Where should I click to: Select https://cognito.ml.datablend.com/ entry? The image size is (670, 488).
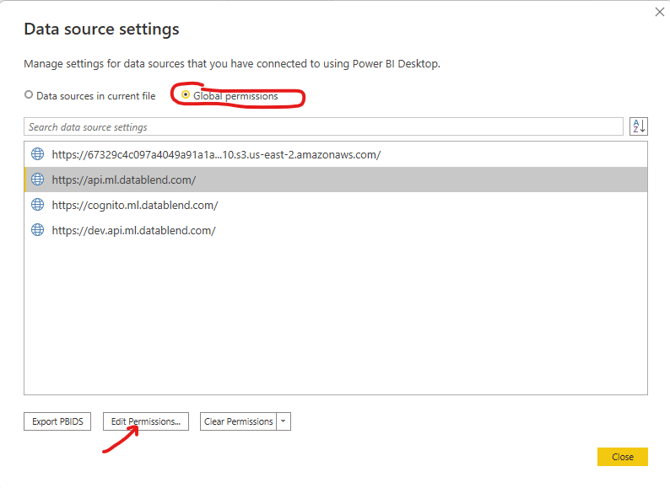(336, 205)
